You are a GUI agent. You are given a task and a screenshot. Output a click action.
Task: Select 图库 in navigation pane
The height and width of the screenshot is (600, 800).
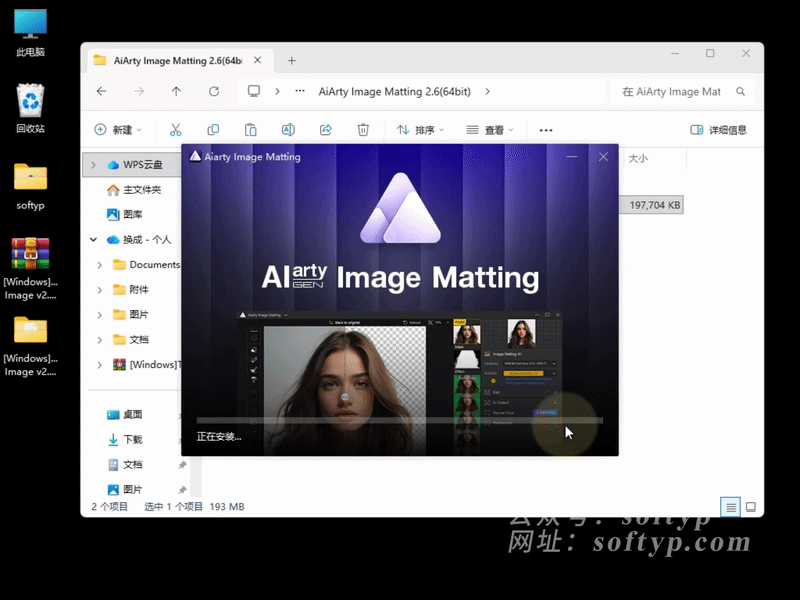(x=125, y=214)
